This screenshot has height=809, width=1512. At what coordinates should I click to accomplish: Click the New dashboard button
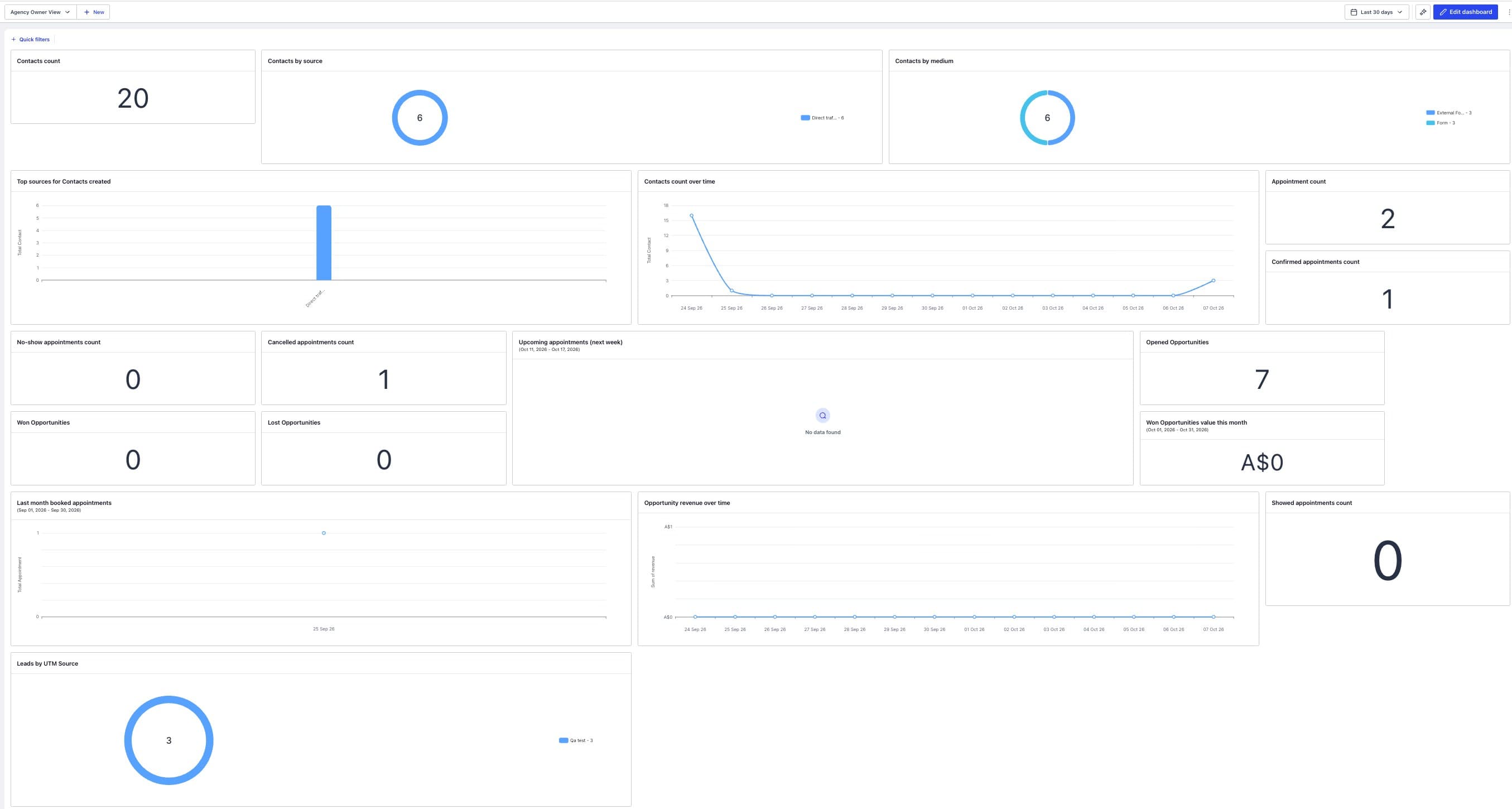coord(93,12)
